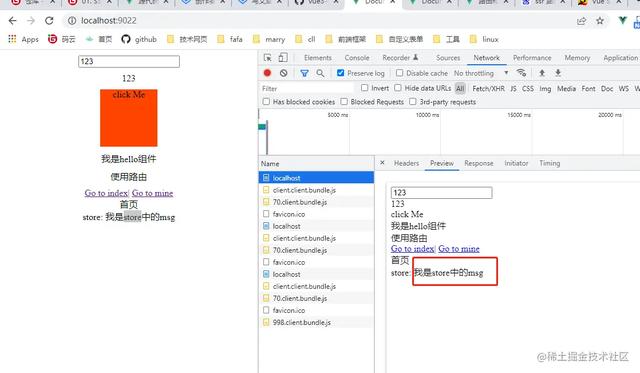Viewport: 640px width, 373px height.
Task: Stop recording network log with red button
Action: pyautogui.click(x=267, y=73)
